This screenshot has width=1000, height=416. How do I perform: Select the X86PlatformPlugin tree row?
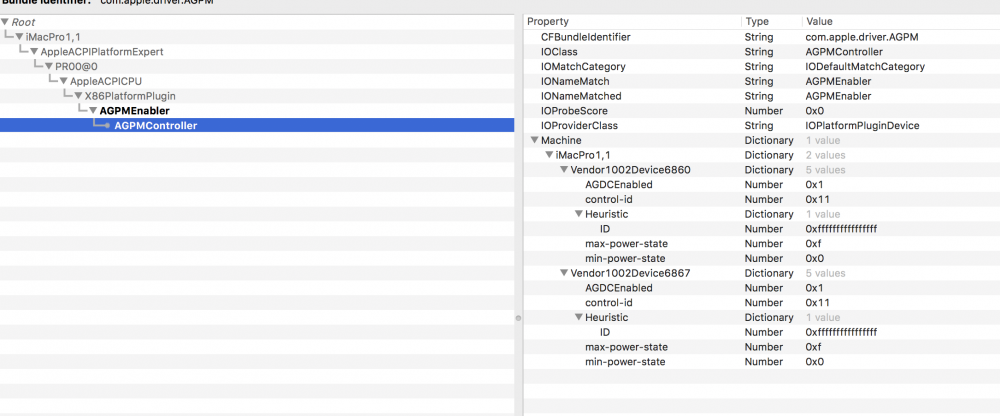257,96
